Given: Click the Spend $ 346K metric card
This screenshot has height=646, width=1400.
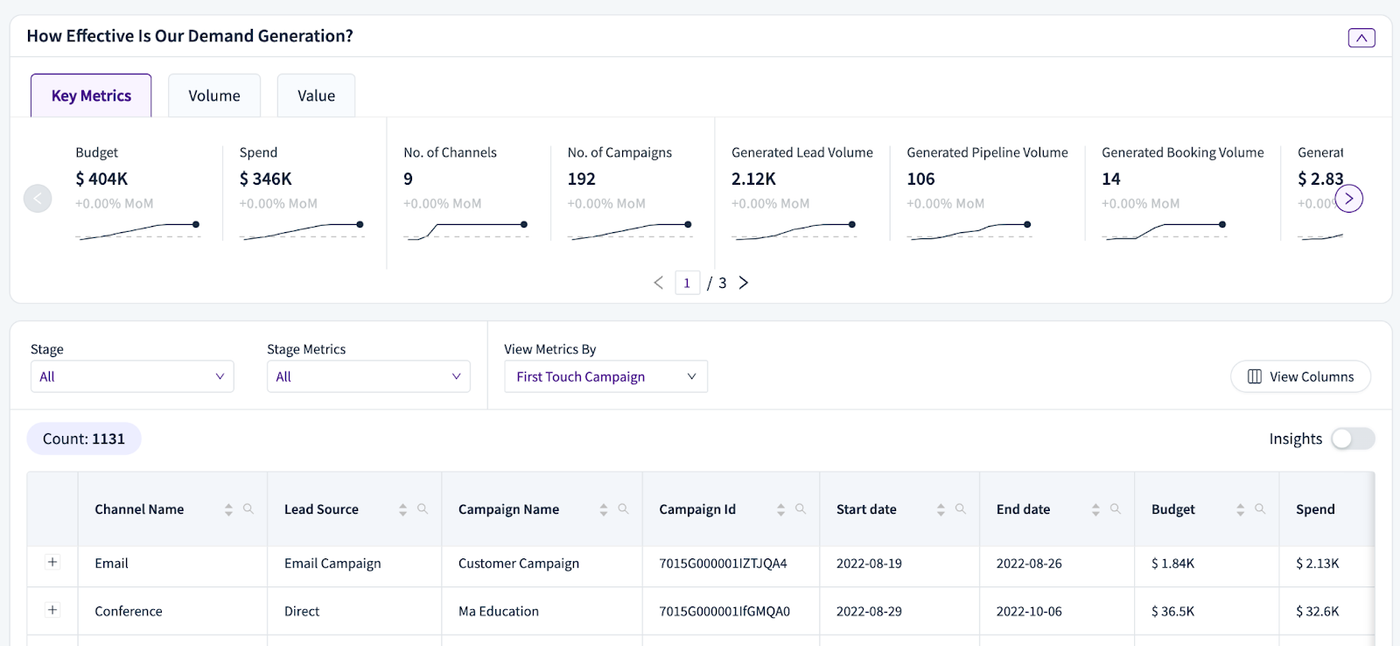Looking at the screenshot, I should [302, 193].
